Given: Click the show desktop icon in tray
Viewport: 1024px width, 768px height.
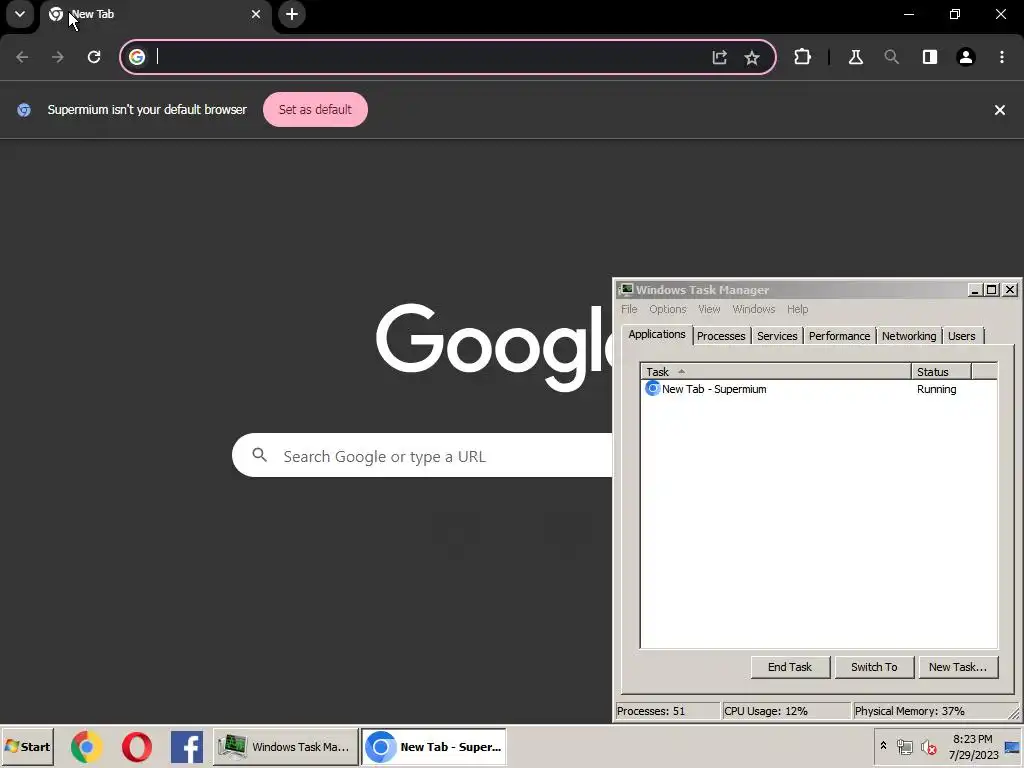Looking at the screenshot, I should point(1013,746).
